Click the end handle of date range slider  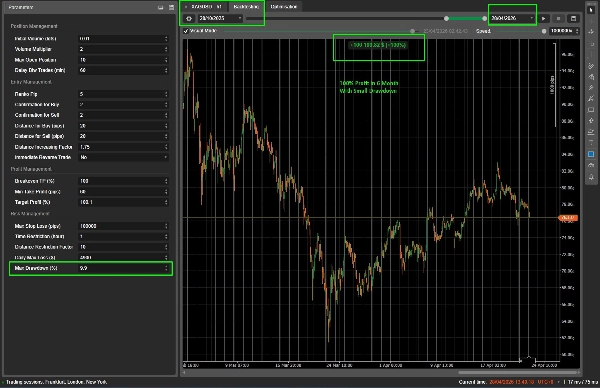tap(484, 18)
